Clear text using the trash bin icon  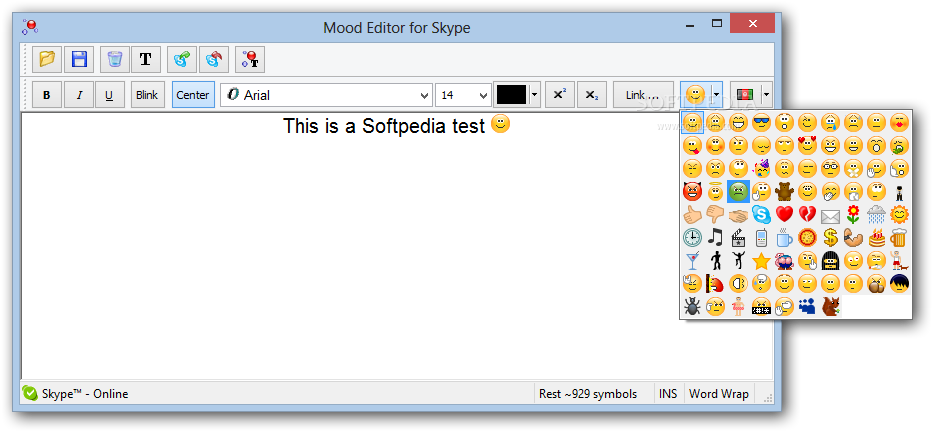coord(114,59)
